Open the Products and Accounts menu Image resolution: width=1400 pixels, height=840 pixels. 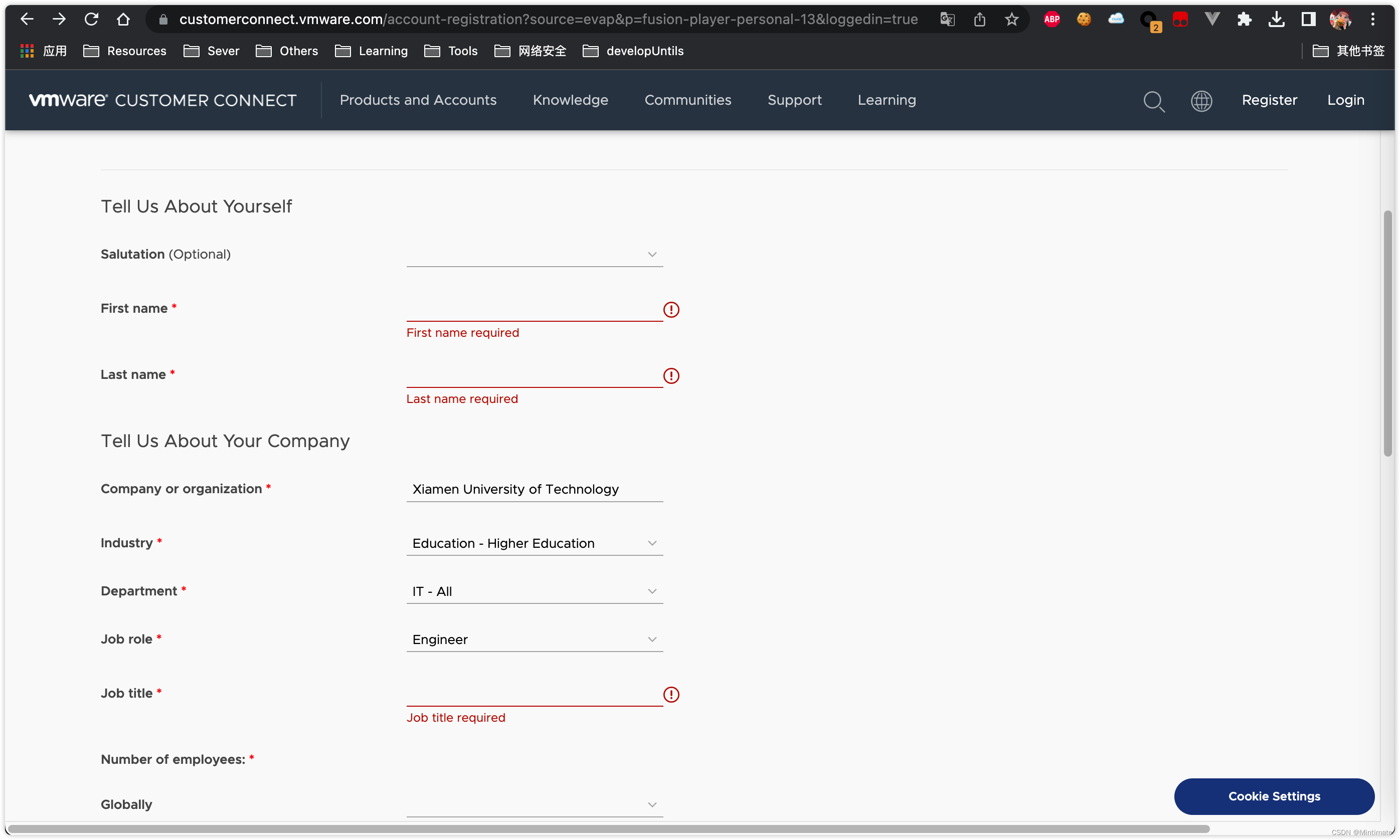pos(417,99)
